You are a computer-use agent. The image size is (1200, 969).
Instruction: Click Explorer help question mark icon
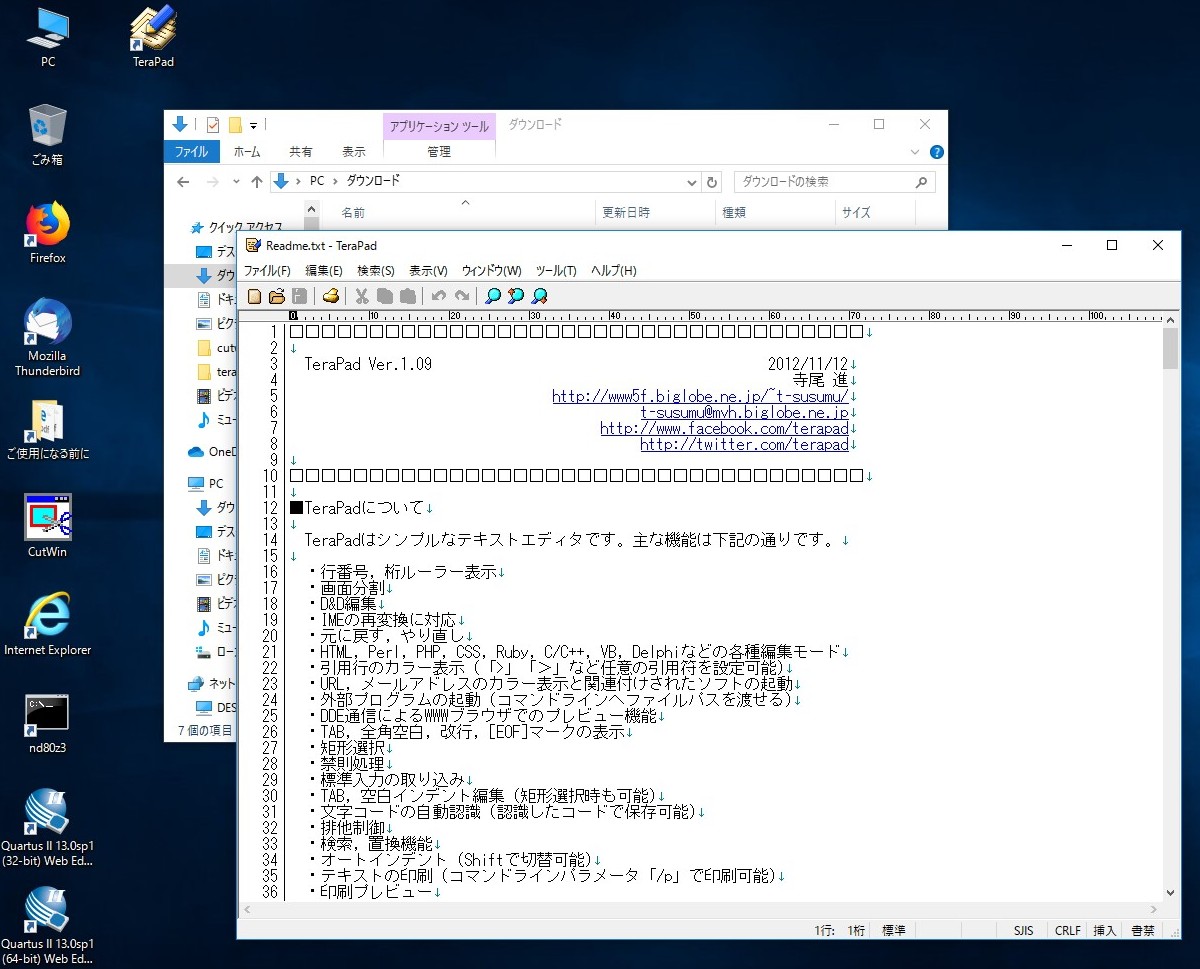tap(937, 152)
